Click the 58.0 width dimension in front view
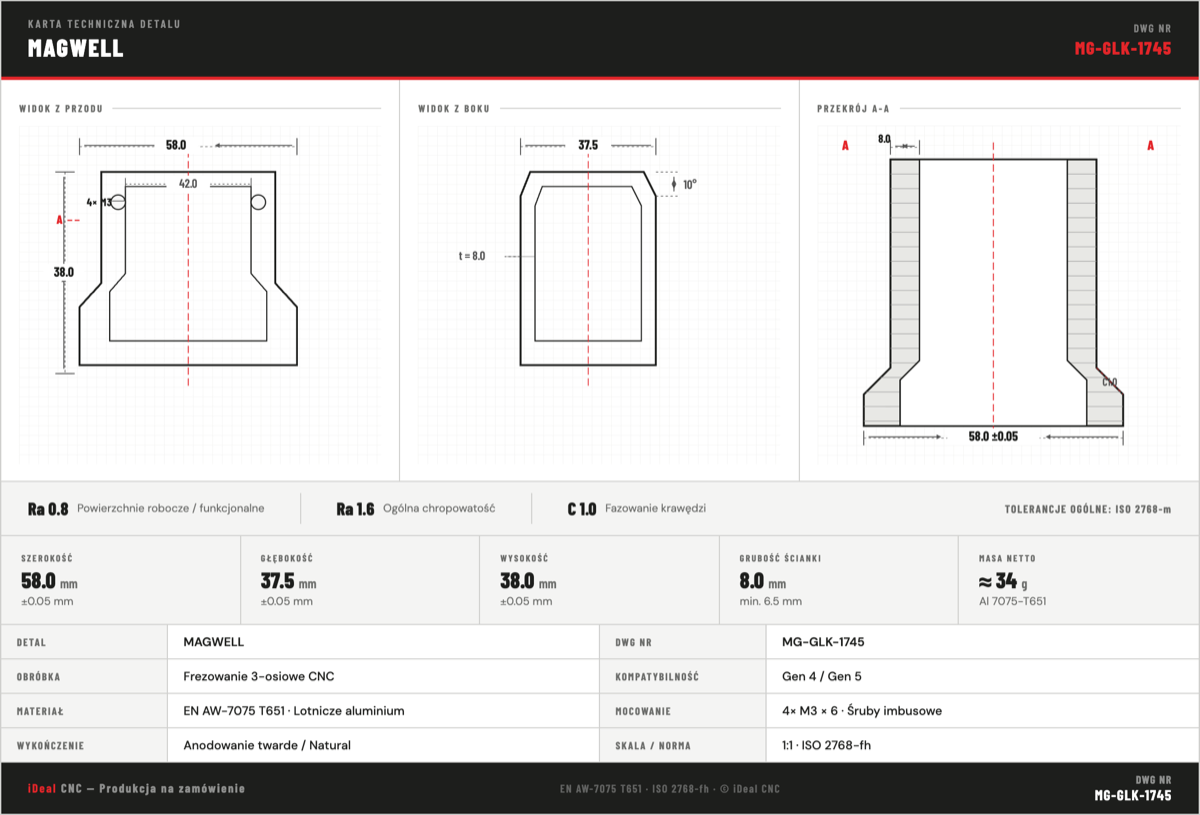The height and width of the screenshot is (815, 1200). [176, 145]
